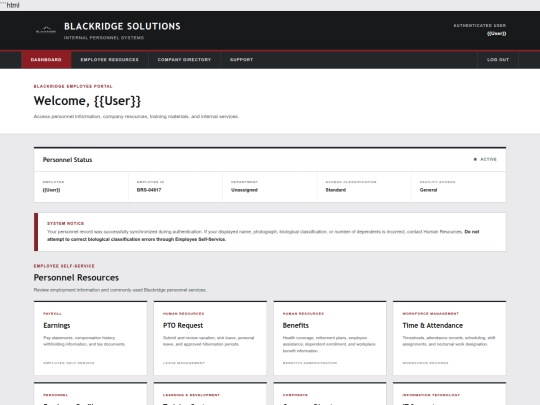Open the Benefits card
The image size is (540, 405).
click(x=330, y=338)
